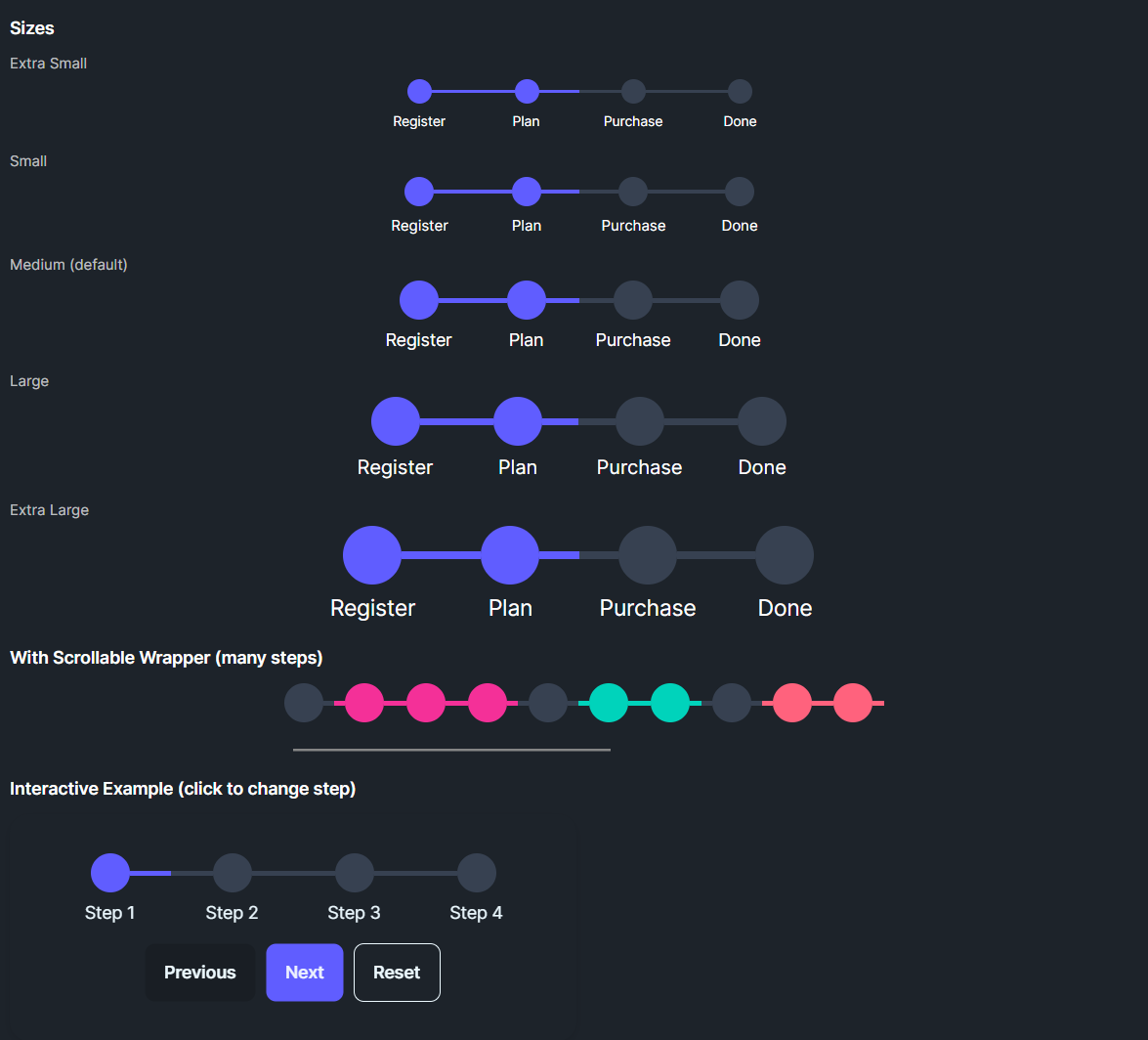This screenshot has height=1040, width=1148.
Task: Click the horizontal scrollbar under scrollable steps
Action: (x=451, y=750)
